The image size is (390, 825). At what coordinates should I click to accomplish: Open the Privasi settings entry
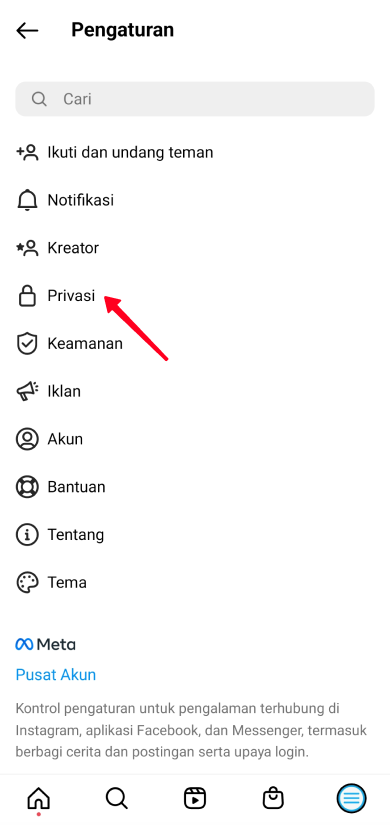tap(195, 296)
